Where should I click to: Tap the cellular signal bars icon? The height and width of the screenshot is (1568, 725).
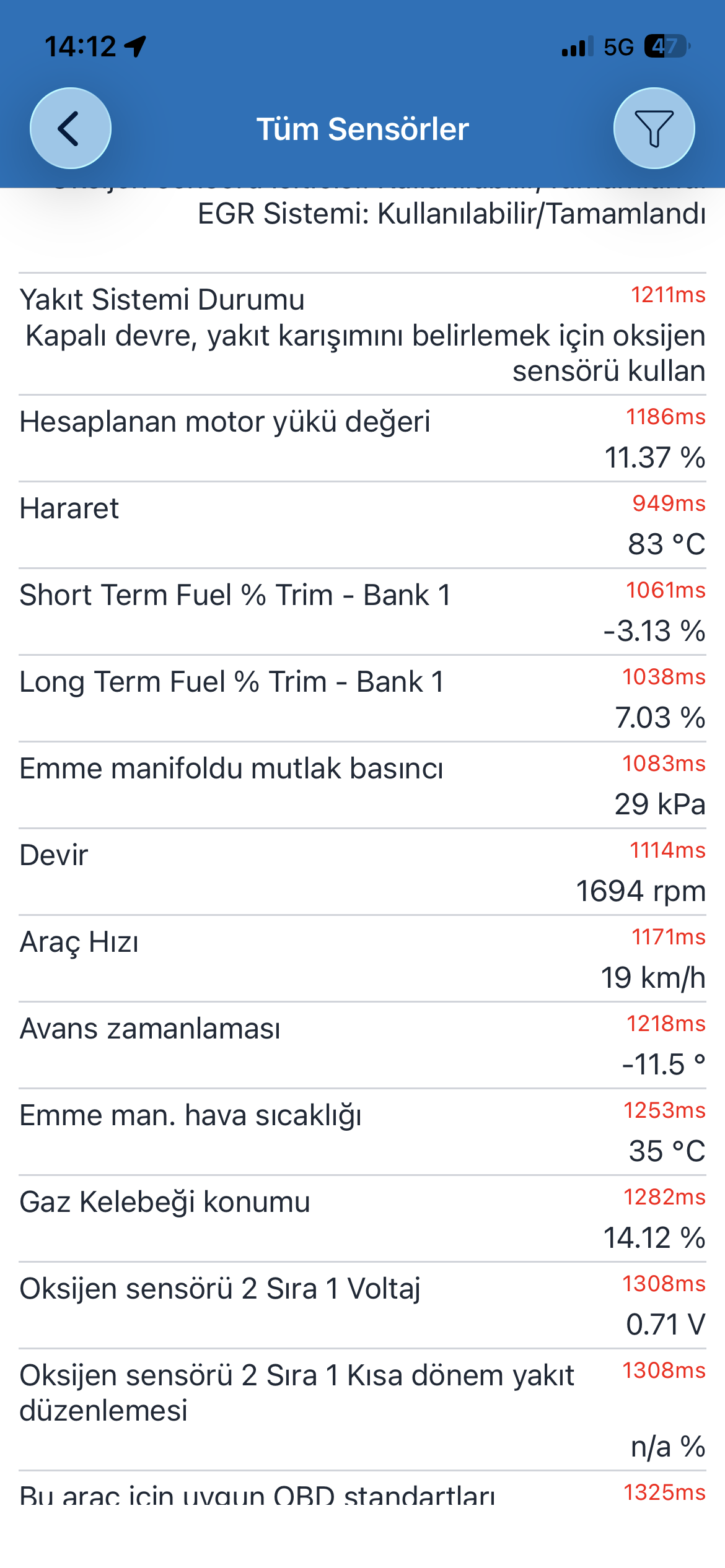pyautogui.click(x=578, y=47)
